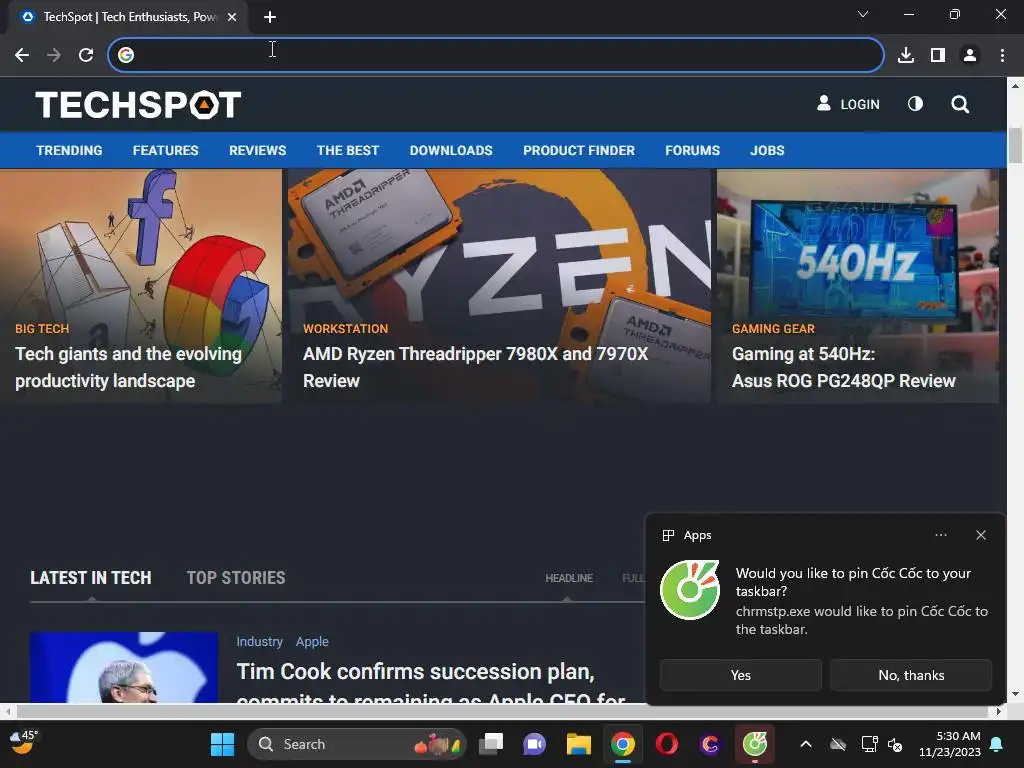Click the browser forward arrow

[54, 55]
